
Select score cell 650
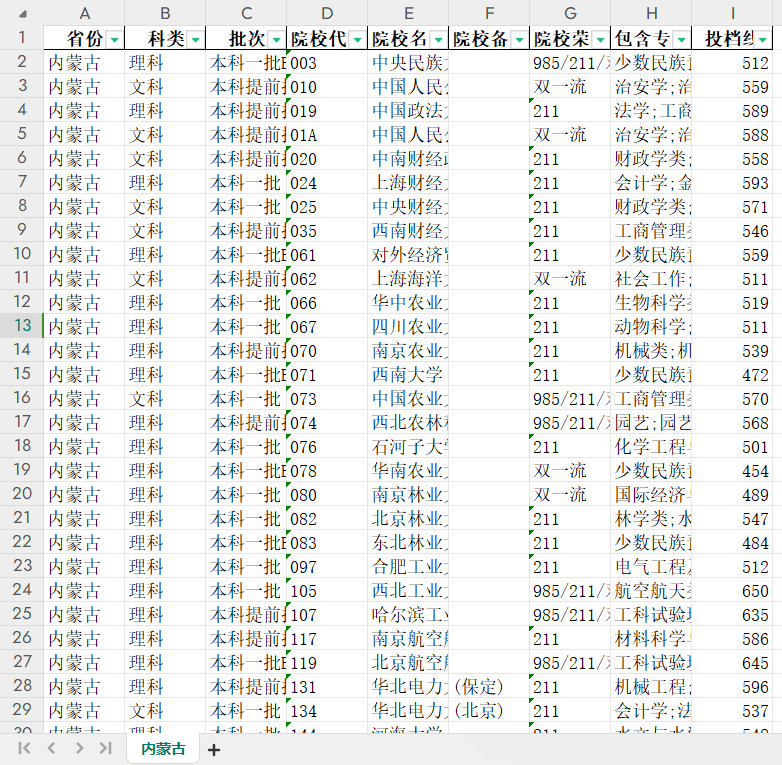(x=732, y=590)
